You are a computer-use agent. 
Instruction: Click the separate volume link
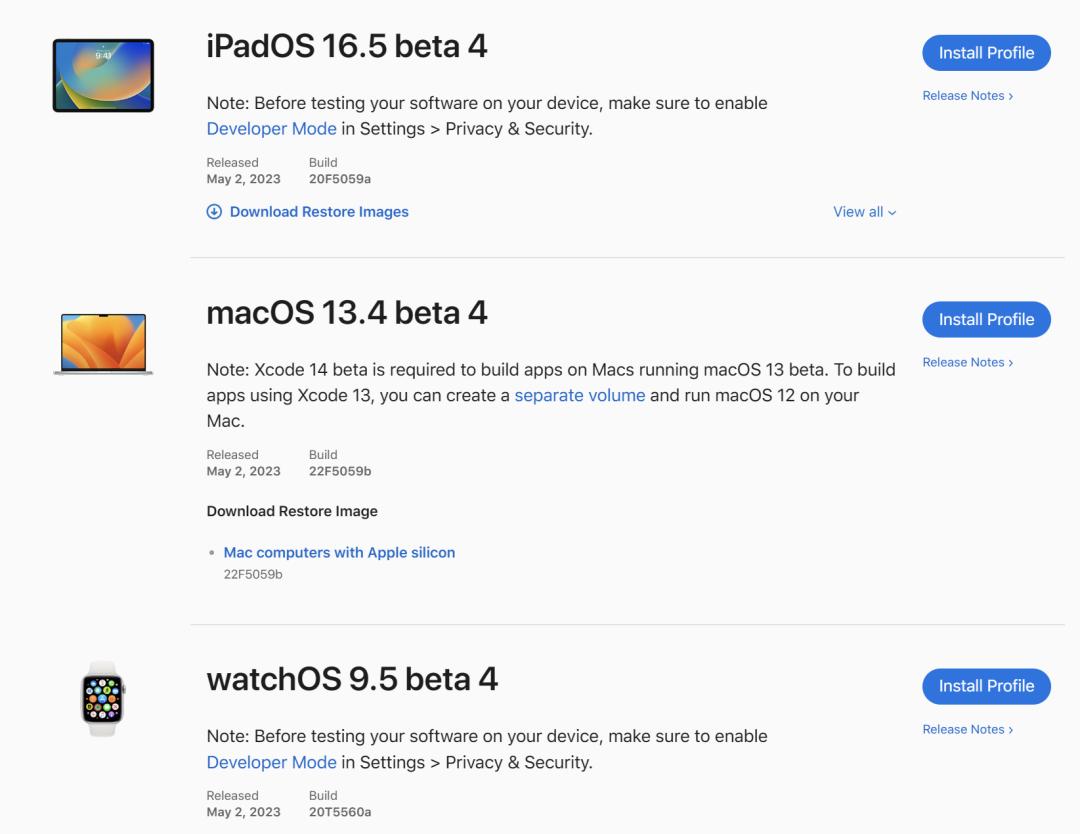[580, 395]
